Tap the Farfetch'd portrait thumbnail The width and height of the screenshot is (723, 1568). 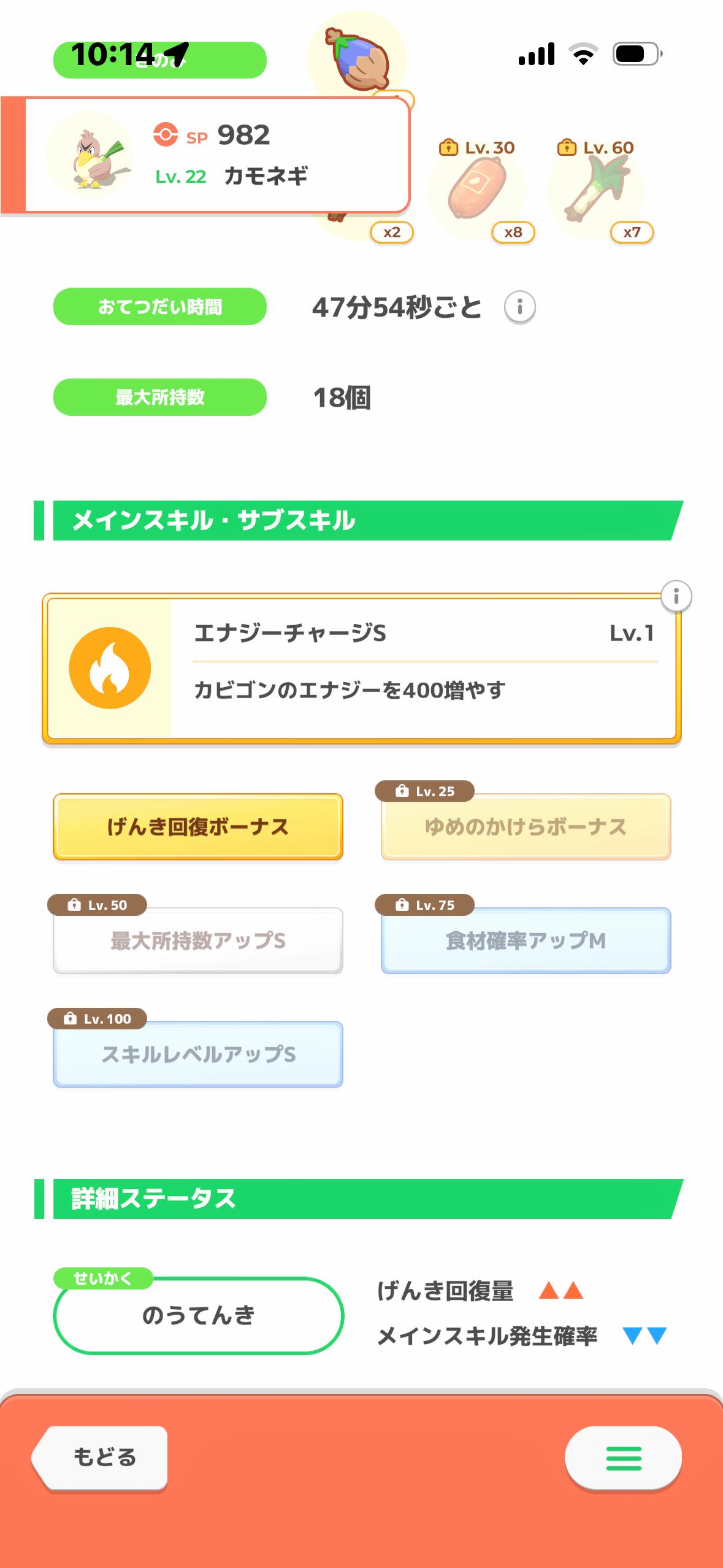pyautogui.click(x=90, y=155)
